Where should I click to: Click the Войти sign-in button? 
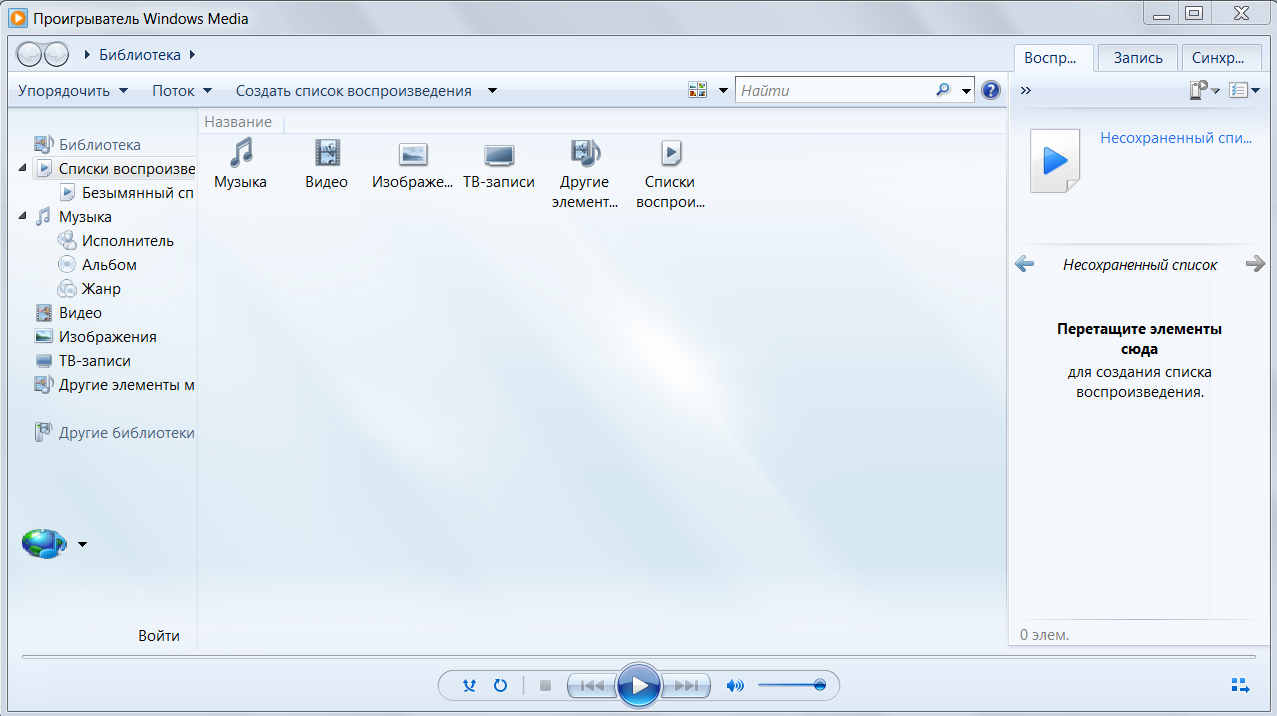click(159, 635)
